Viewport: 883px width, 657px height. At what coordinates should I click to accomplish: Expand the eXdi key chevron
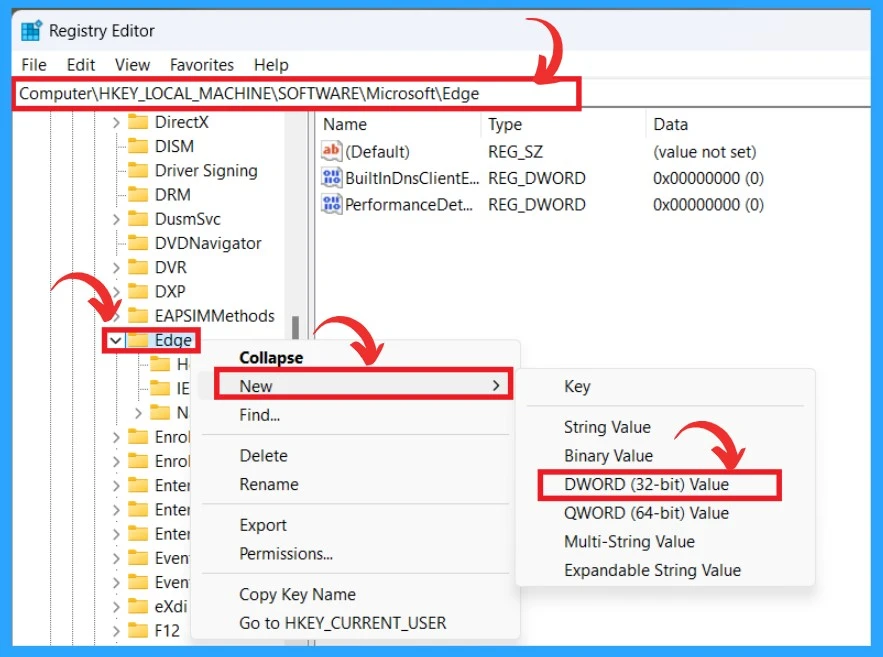click(x=116, y=606)
